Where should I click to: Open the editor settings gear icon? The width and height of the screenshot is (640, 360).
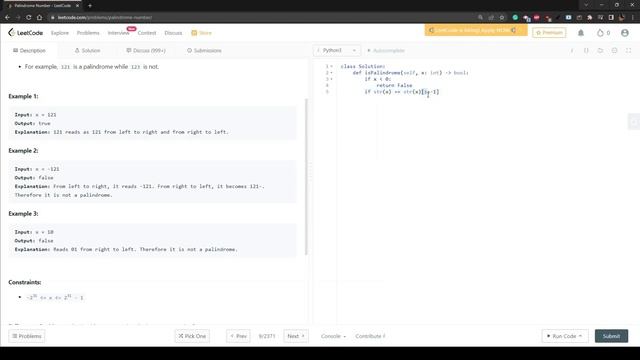point(614,51)
